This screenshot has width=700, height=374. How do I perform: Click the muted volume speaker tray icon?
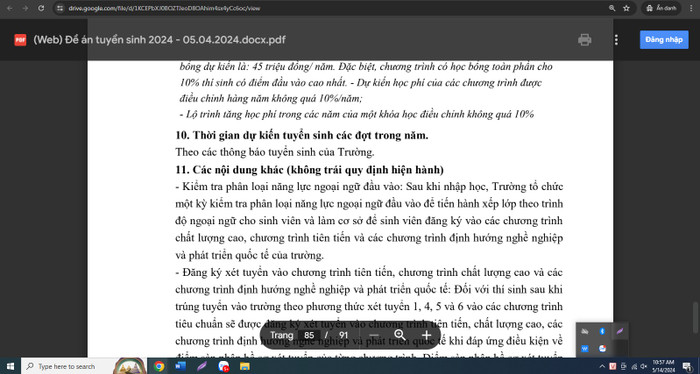pyautogui.click(x=643, y=366)
